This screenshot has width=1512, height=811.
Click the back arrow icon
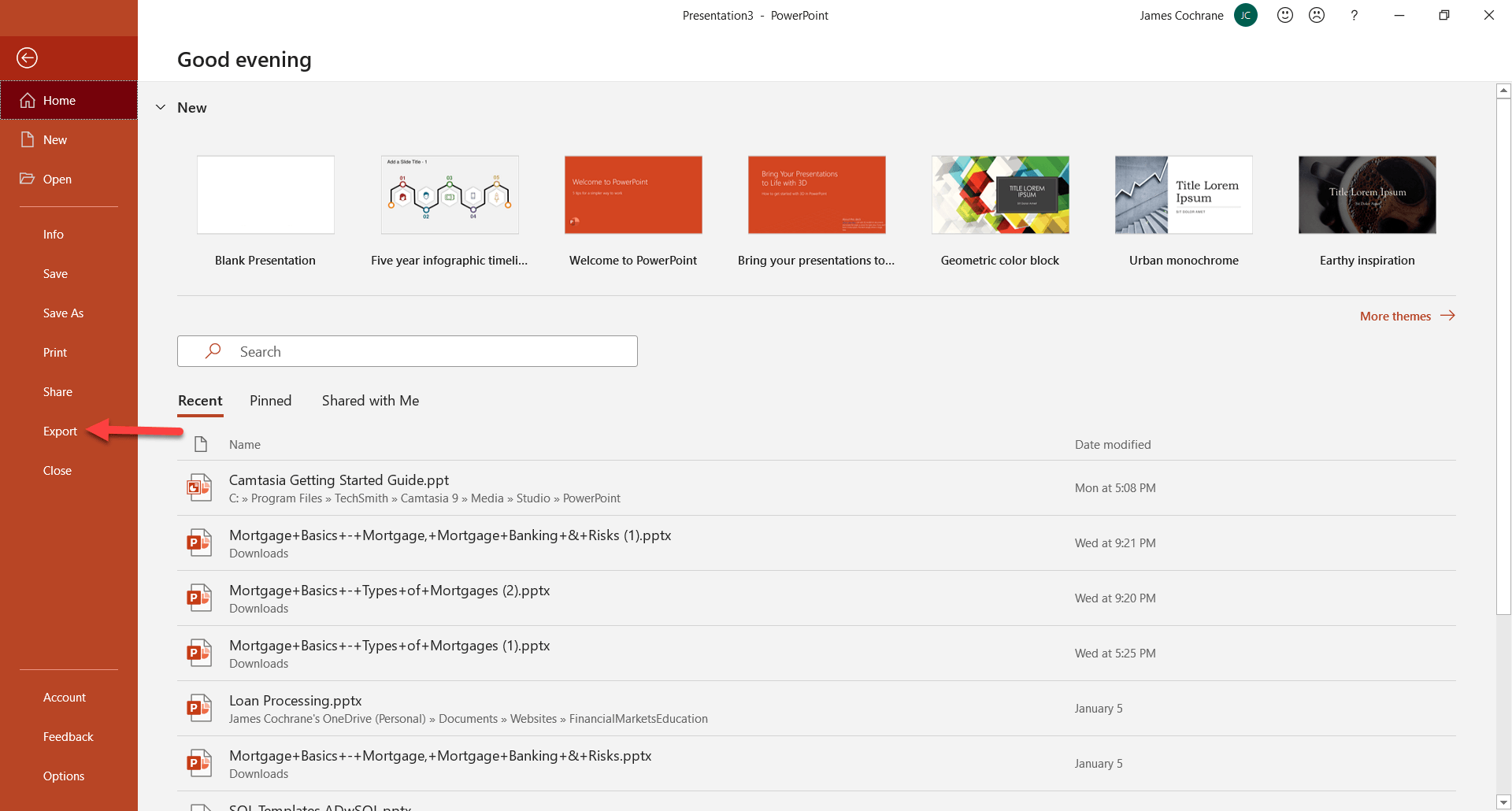tap(27, 57)
